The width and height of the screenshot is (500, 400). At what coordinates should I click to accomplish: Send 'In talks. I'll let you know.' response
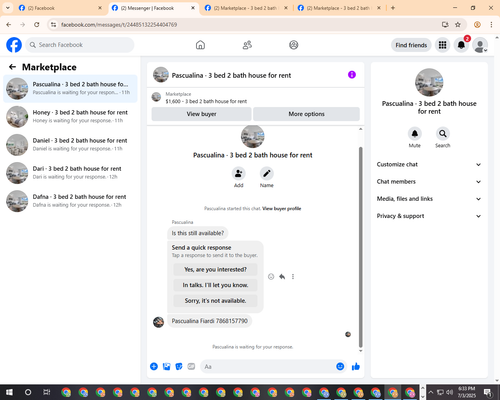point(215,285)
